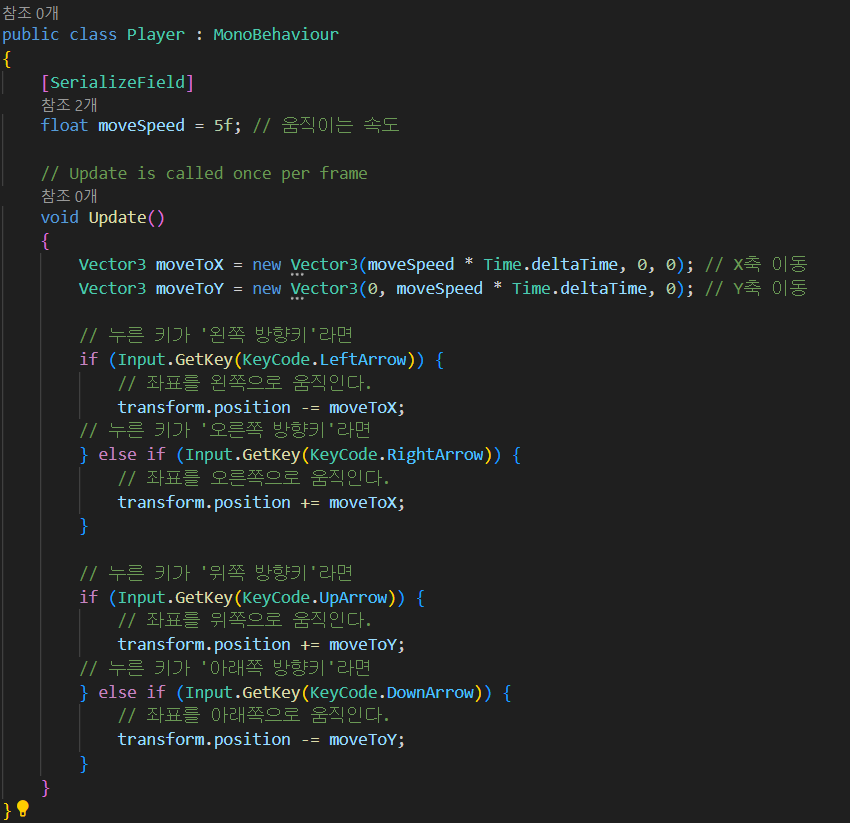850x823 pixels.
Task: Click the '// Y축 이동' comment
Action: (756, 288)
